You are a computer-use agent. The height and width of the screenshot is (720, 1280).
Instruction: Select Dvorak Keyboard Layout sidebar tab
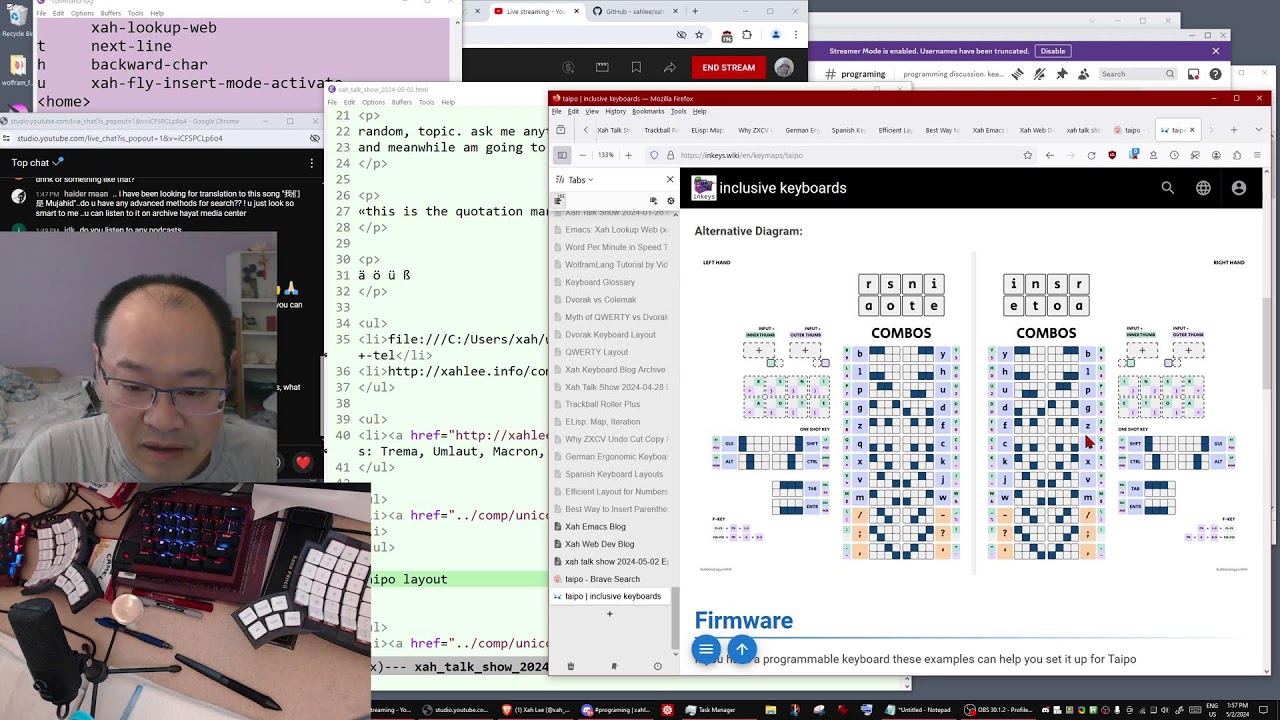610,334
